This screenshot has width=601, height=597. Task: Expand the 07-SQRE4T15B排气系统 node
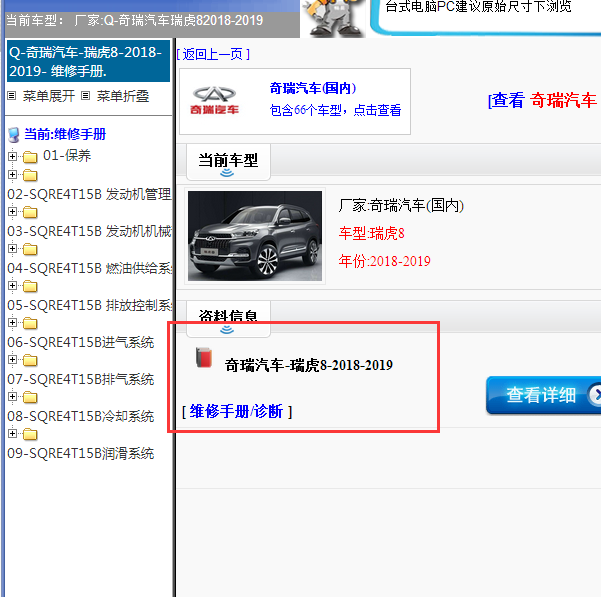(x=12, y=359)
